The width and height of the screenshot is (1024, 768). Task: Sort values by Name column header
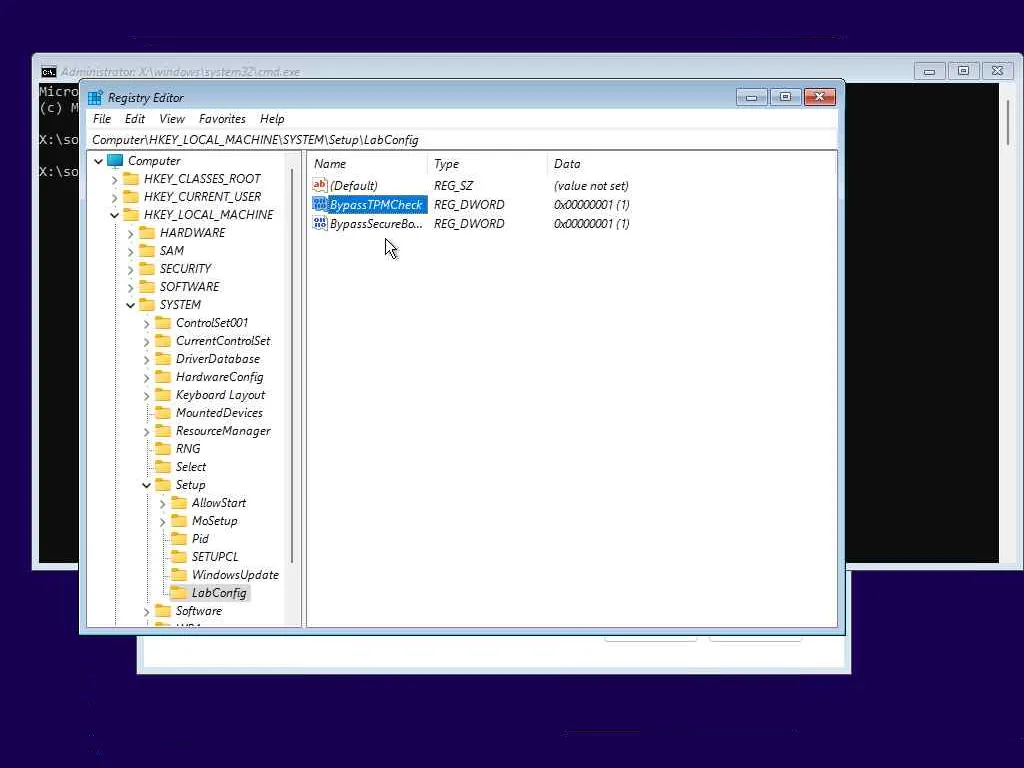[x=368, y=164]
